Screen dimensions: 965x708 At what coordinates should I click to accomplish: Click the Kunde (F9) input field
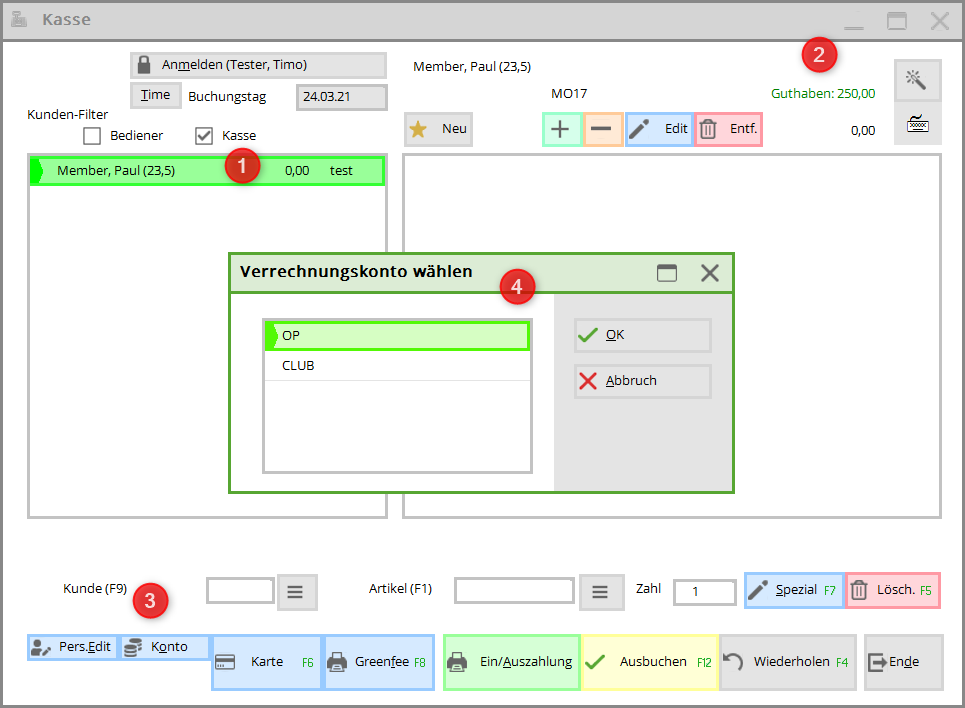(240, 591)
